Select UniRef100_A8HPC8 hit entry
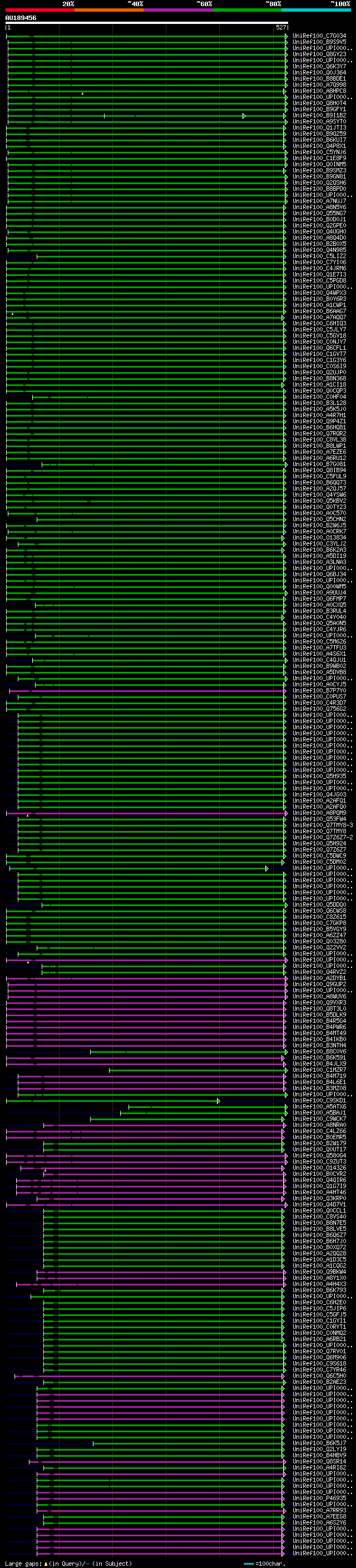 pos(319,91)
